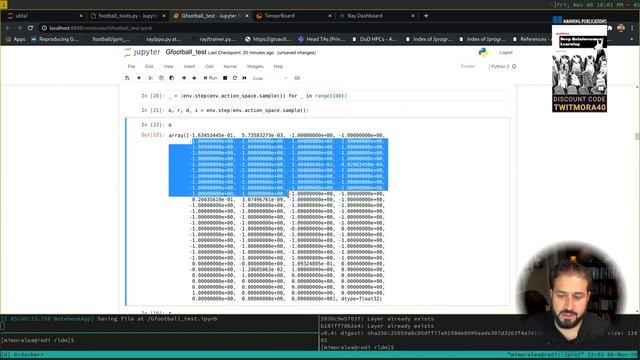The height and width of the screenshot is (360, 640).
Task: Go forward with browser forward arrow
Action: (x=19, y=28)
